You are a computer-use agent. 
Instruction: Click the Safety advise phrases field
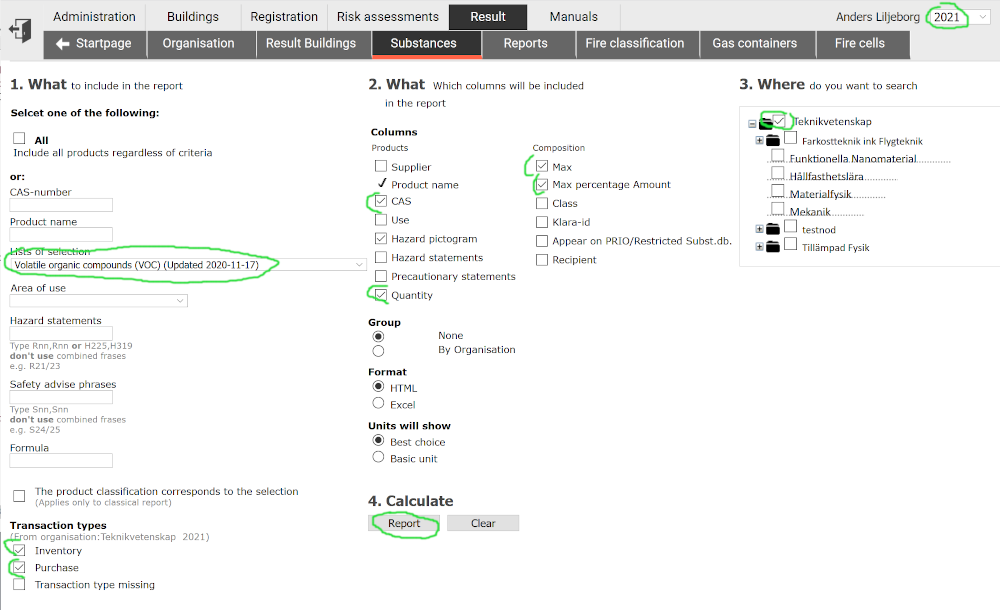point(61,397)
